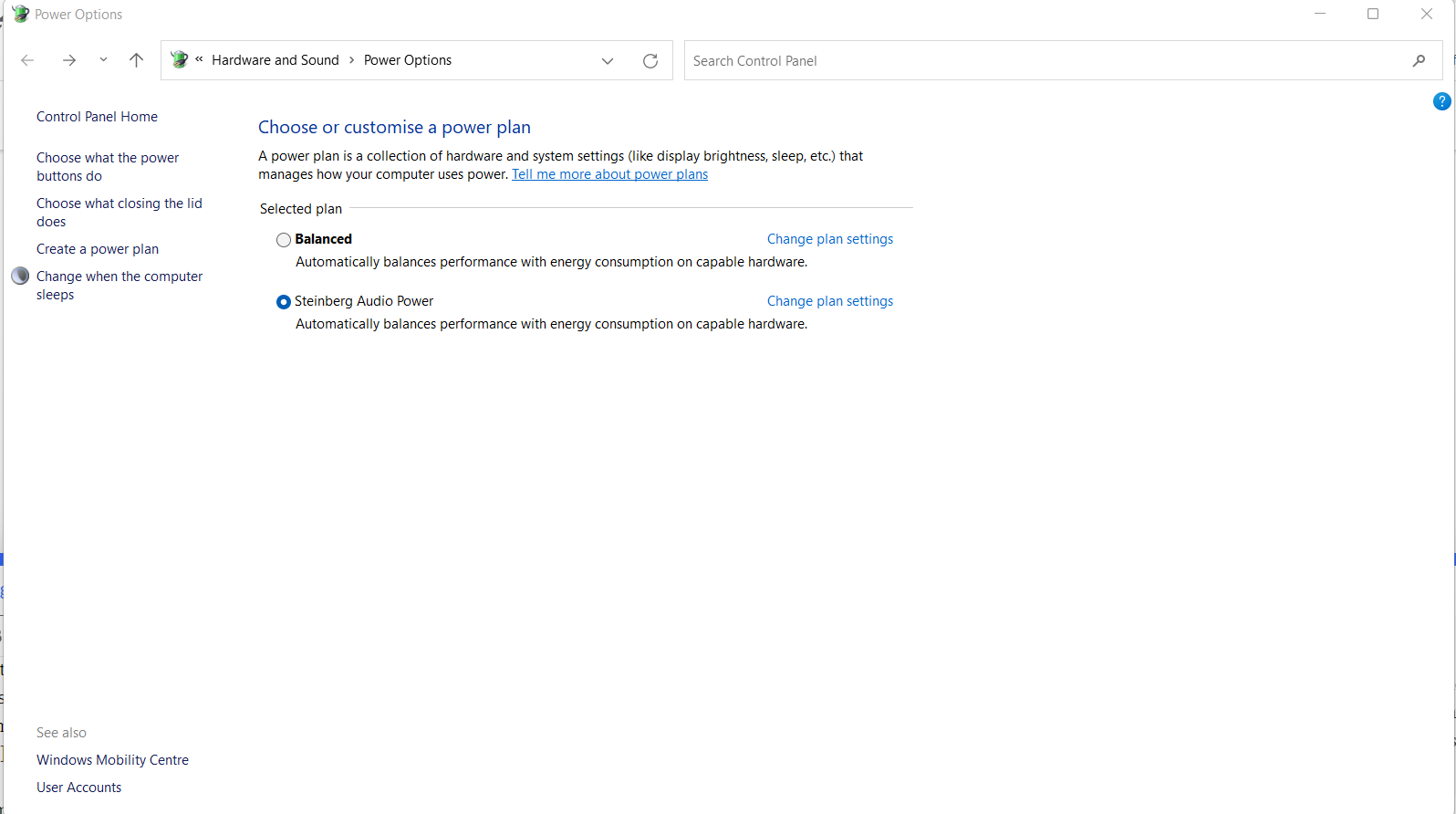Navigate to Hardware and Sound breadcrumb
Image resolution: width=1456 pixels, height=814 pixels.
[x=275, y=60]
